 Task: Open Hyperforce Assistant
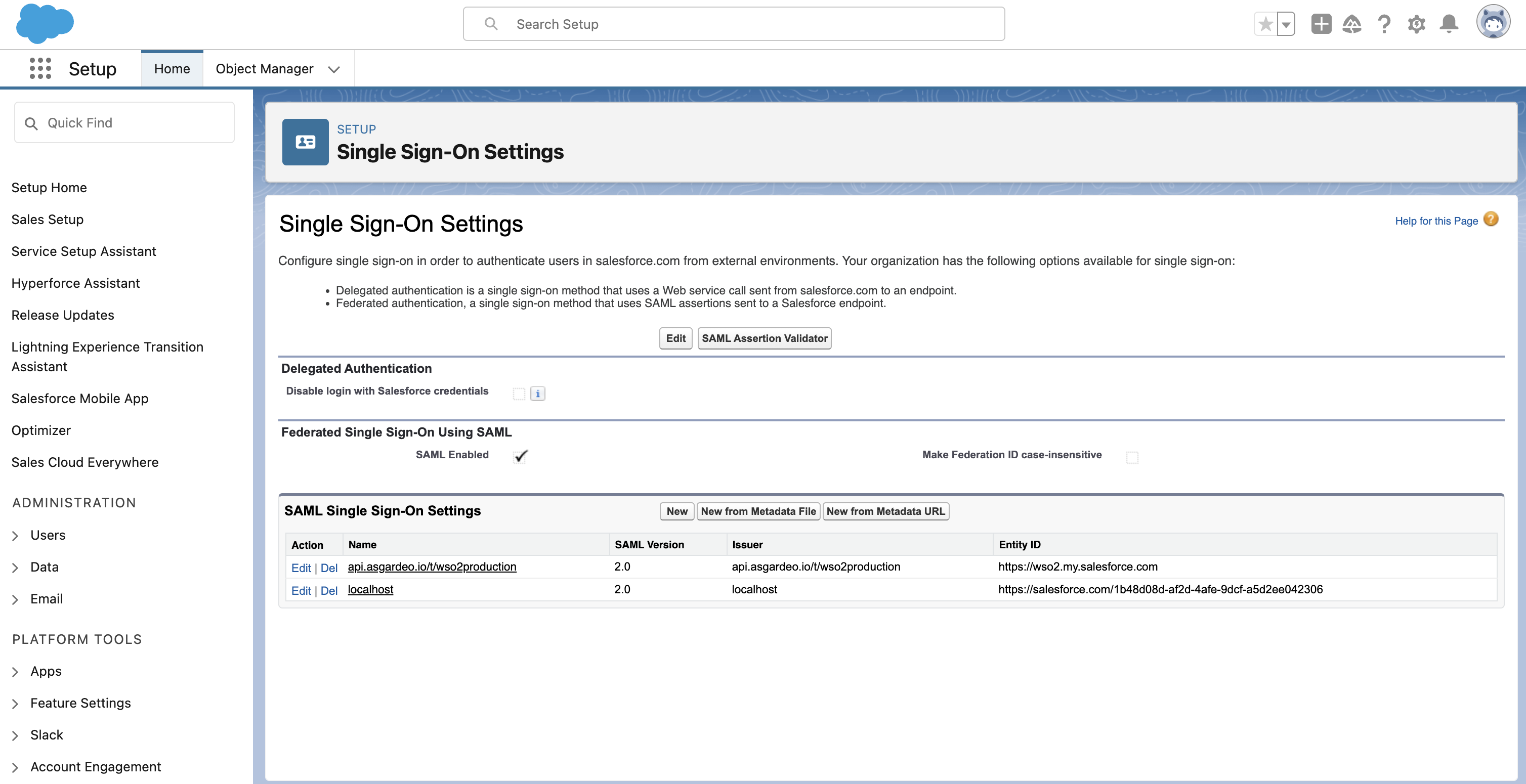pyautogui.click(x=75, y=284)
